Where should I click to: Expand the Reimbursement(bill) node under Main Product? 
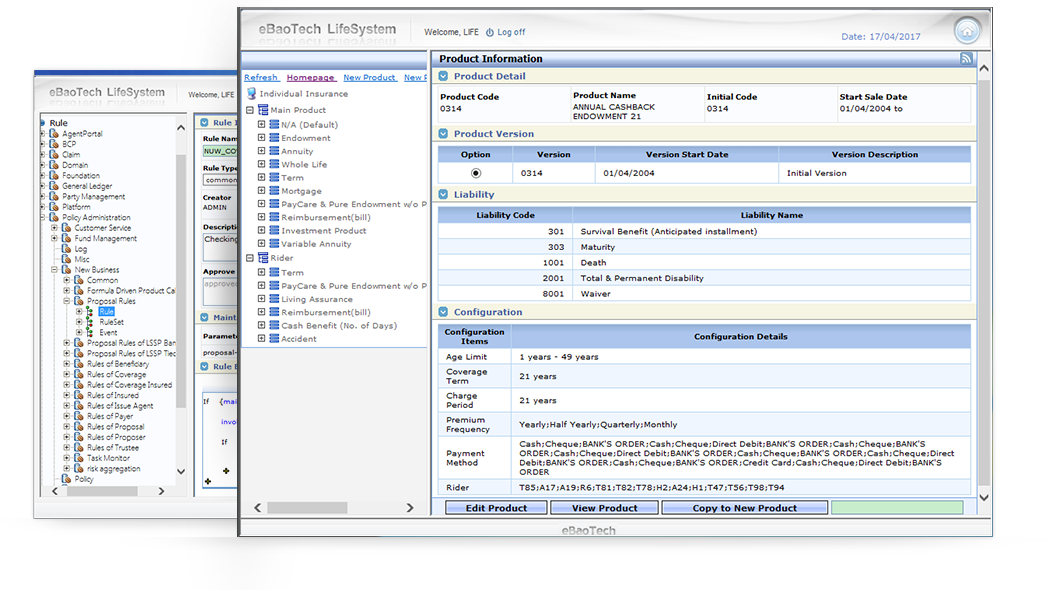coord(262,217)
